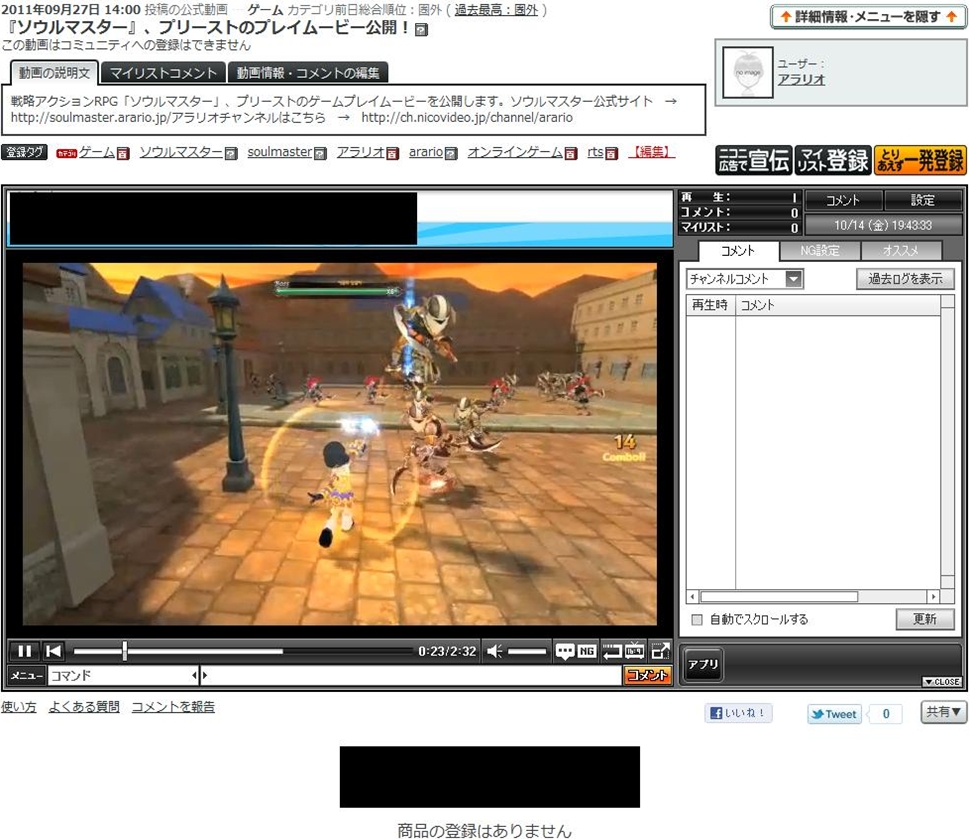Click the Tweet button

coord(834,714)
